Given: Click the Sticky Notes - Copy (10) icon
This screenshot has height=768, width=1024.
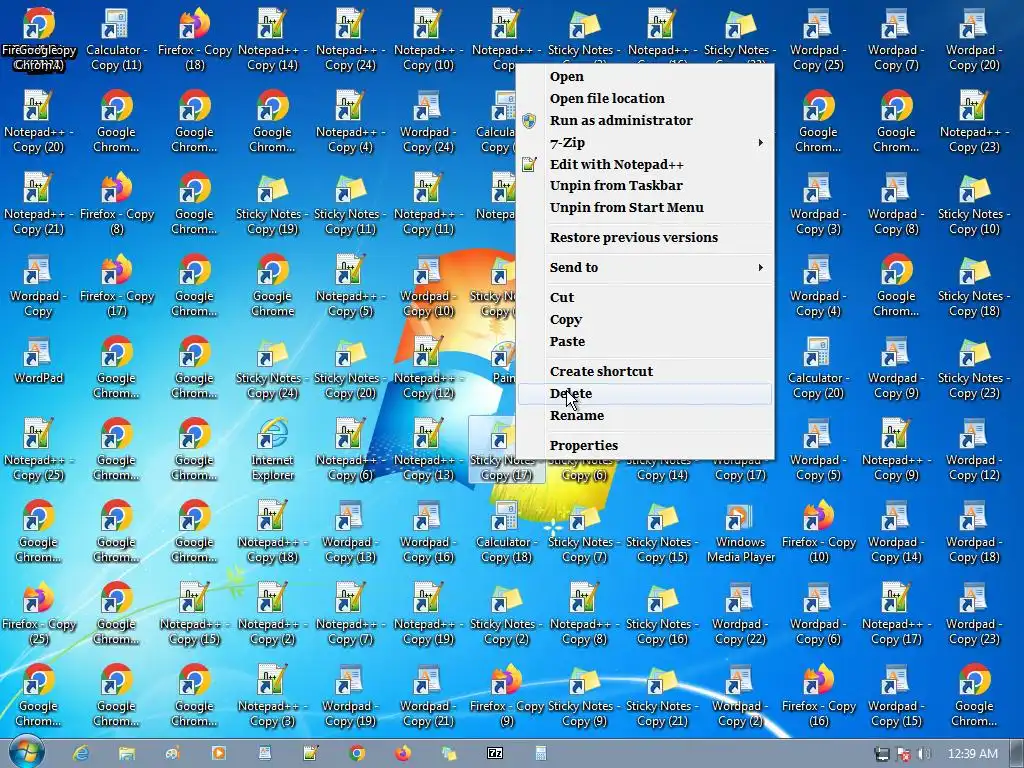Looking at the screenshot, I should point(974,203).
